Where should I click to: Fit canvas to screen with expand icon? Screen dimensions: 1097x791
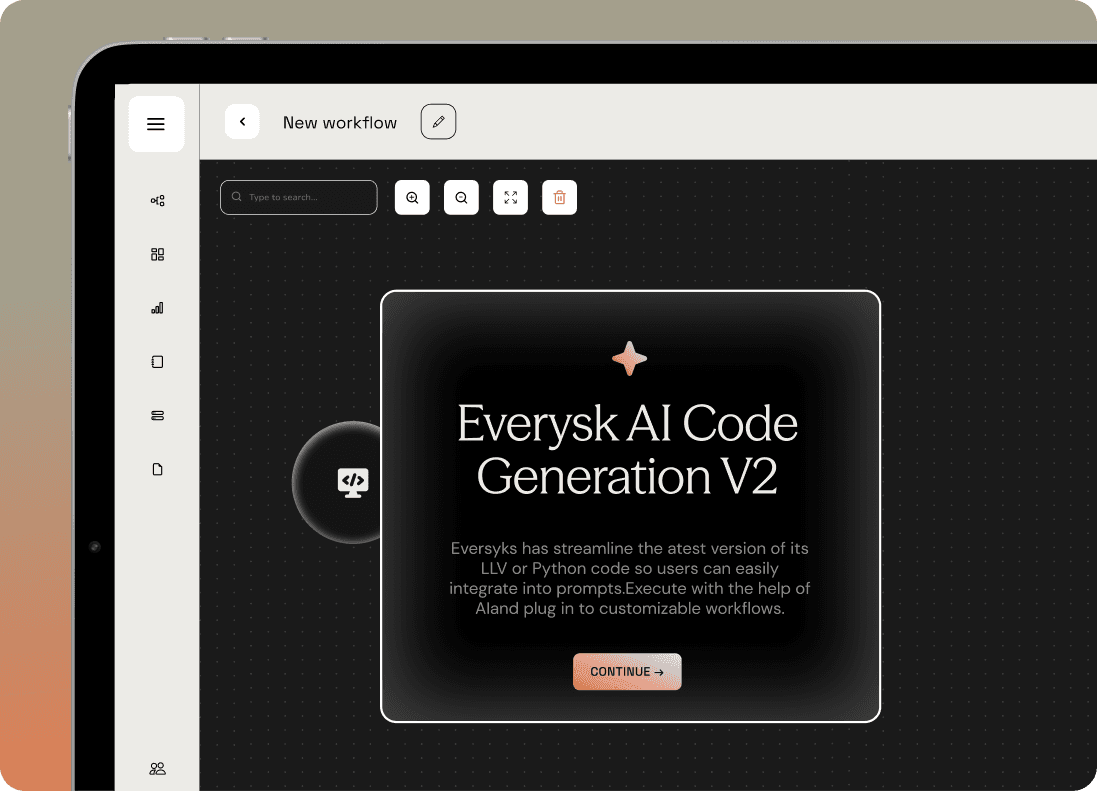click(x=511, y=197)
